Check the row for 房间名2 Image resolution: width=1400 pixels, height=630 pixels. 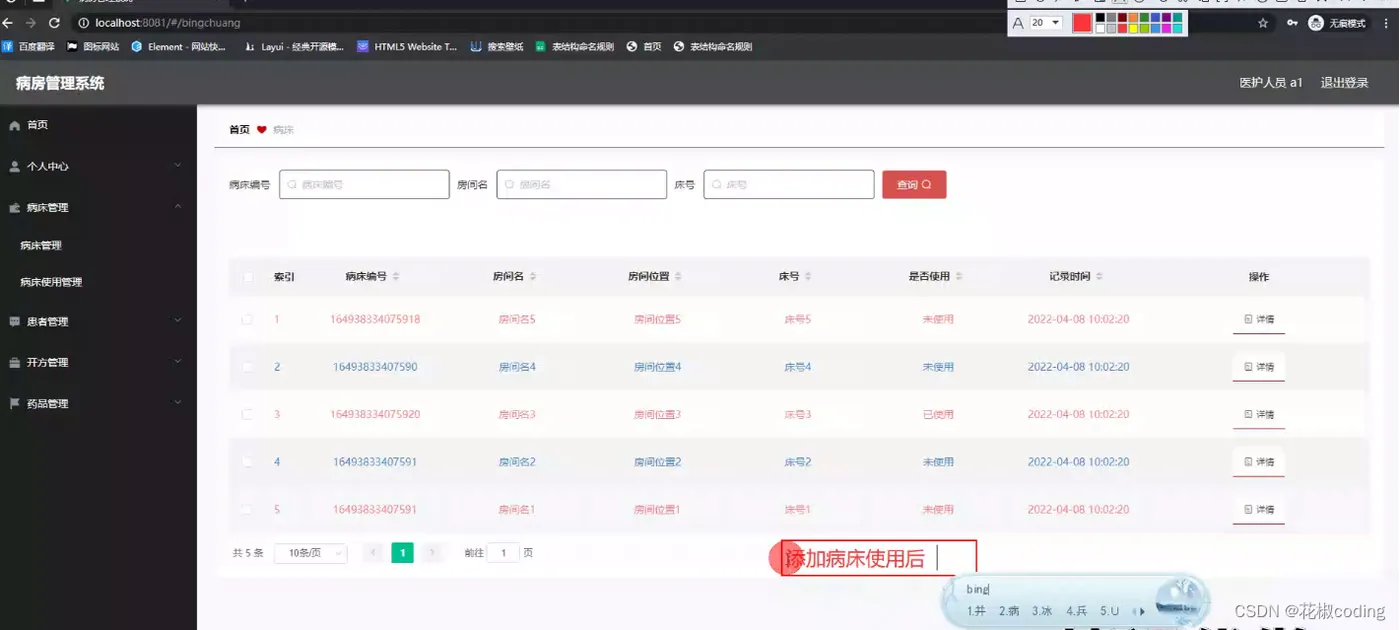[x=247, y=462]
